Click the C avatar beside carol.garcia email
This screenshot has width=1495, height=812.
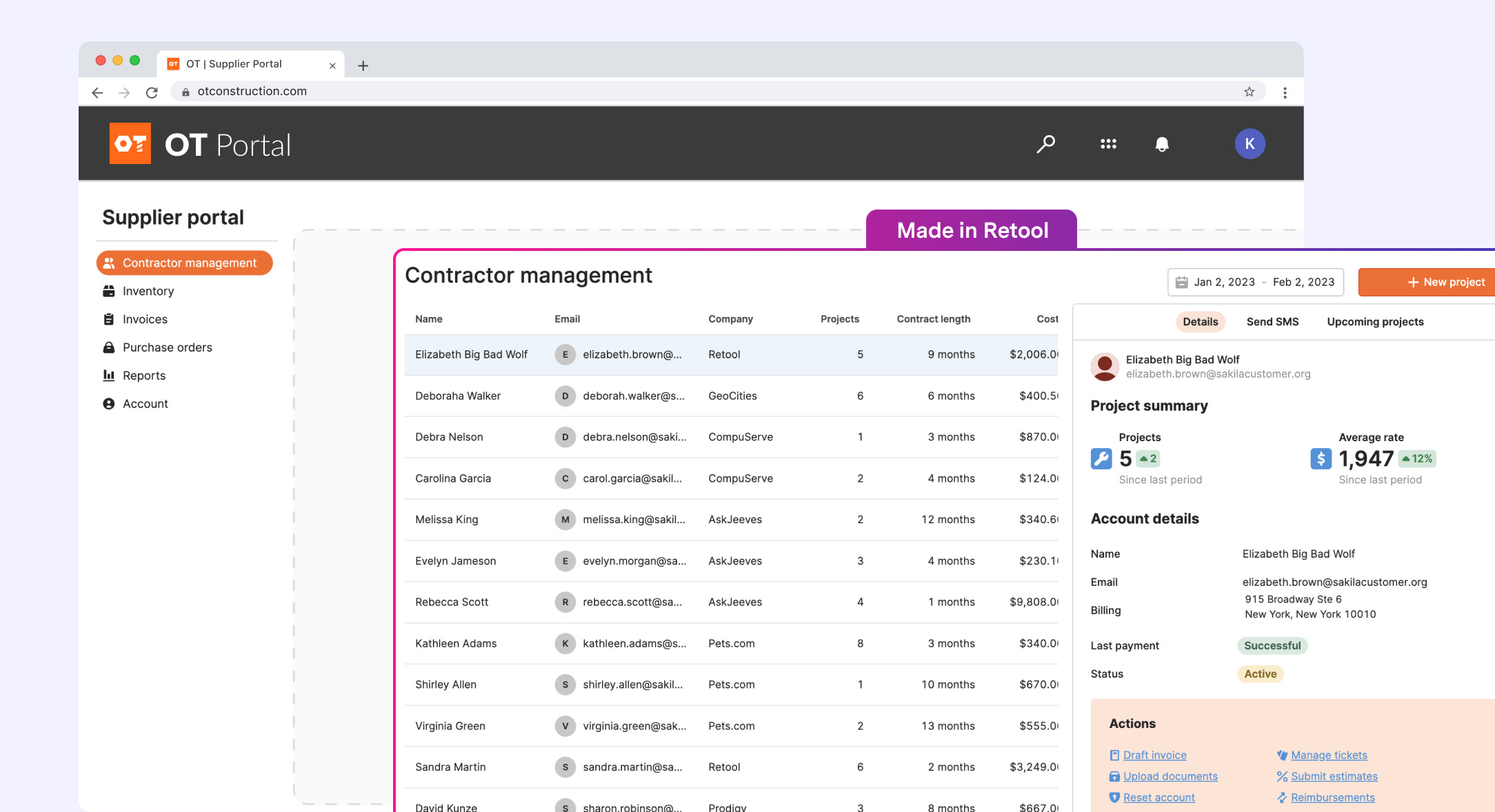(565, 478)
